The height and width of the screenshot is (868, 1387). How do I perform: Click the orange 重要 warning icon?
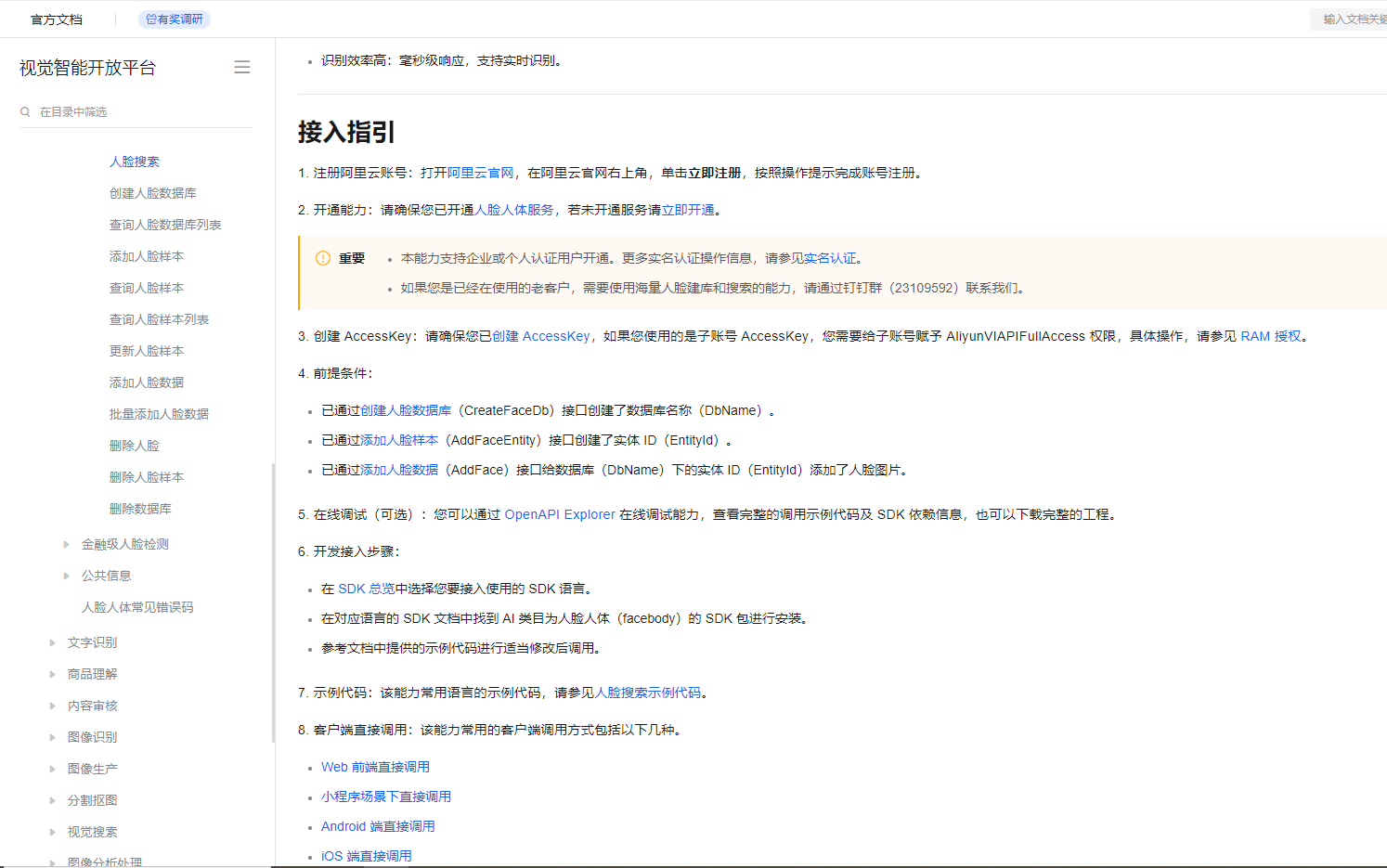click(323, 258)
